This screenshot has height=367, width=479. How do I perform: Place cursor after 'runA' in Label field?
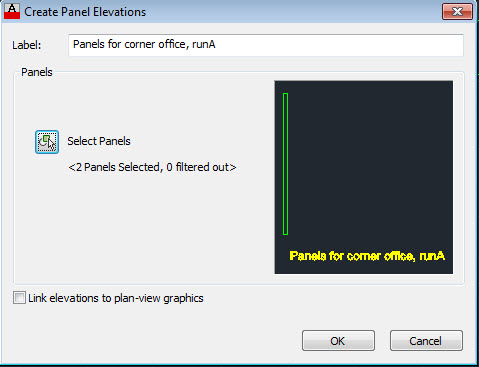click(x=216, y=44)
